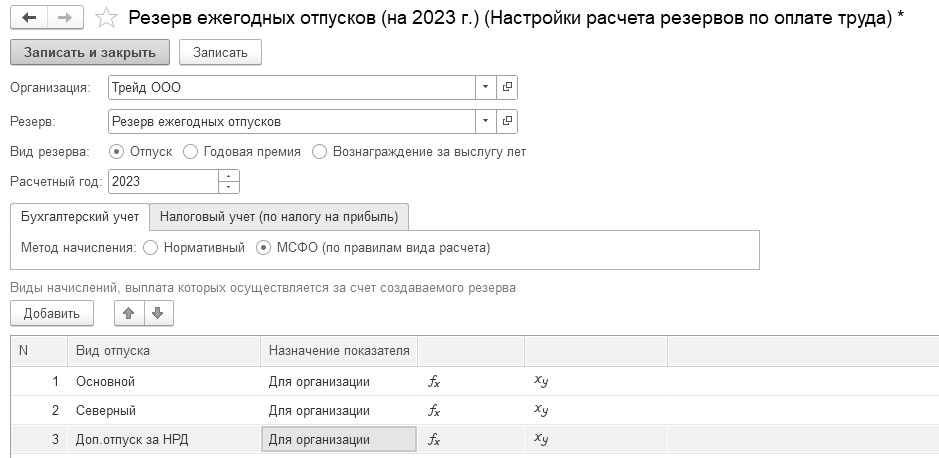Click xy indicators icon in Северный row
The height and width of the screenshot is (458, 939).
pyautogui.click(x=541, y=410)
